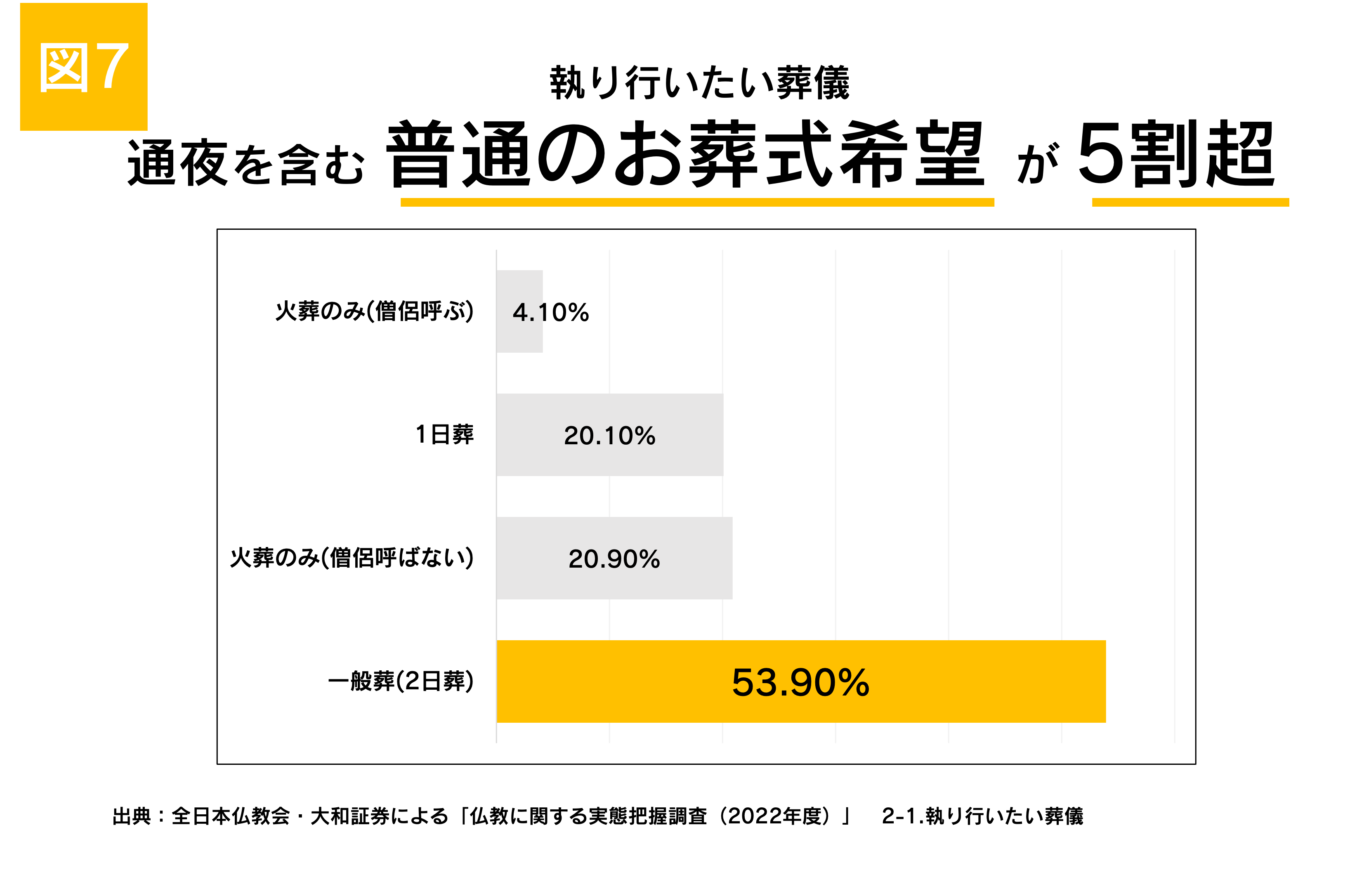
Task: Select the 通夜を含む headline text
Action: pos(246,164)
